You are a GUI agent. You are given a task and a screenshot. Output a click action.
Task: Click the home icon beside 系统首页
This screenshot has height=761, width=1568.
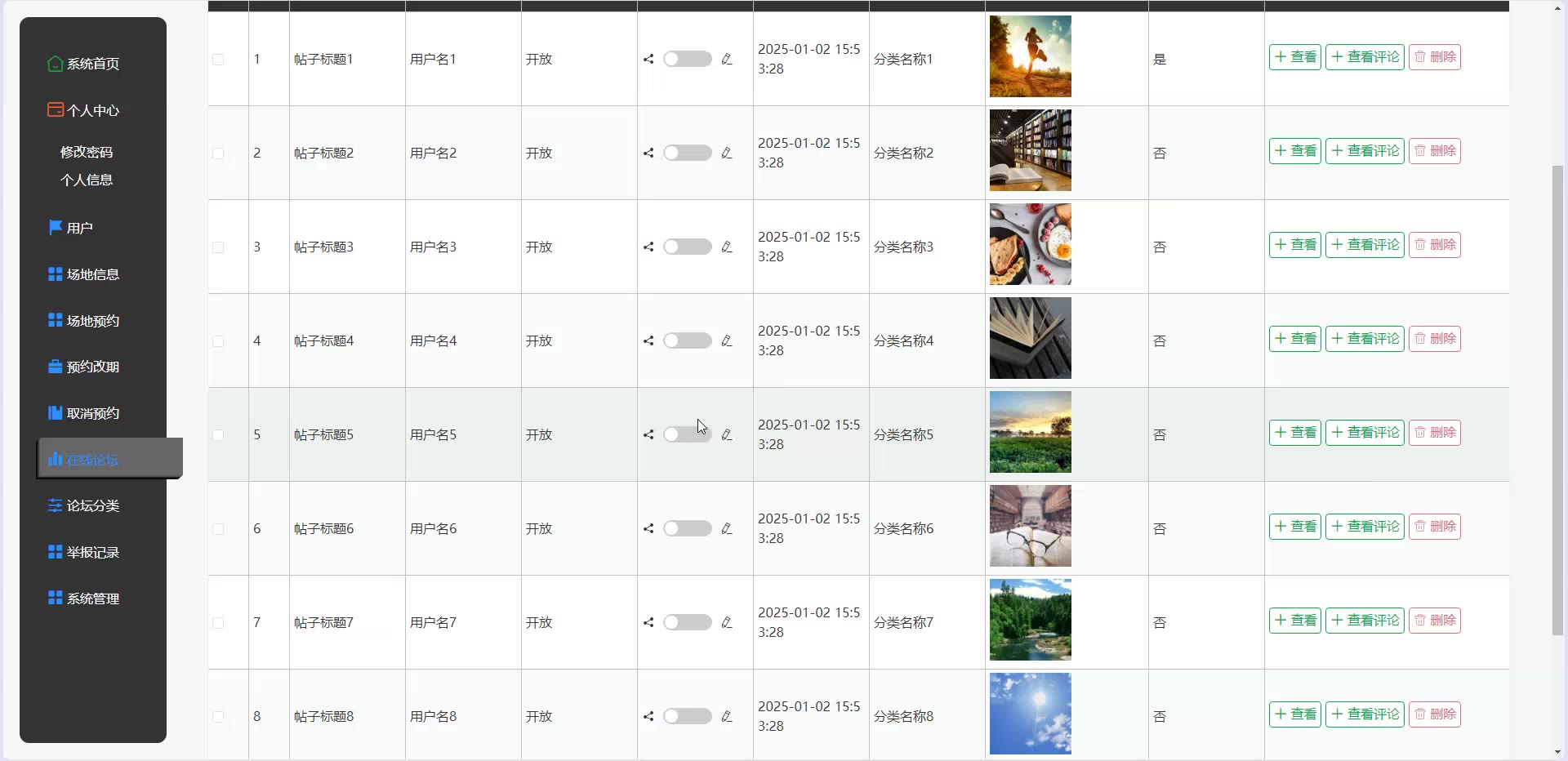pos(55,64)
